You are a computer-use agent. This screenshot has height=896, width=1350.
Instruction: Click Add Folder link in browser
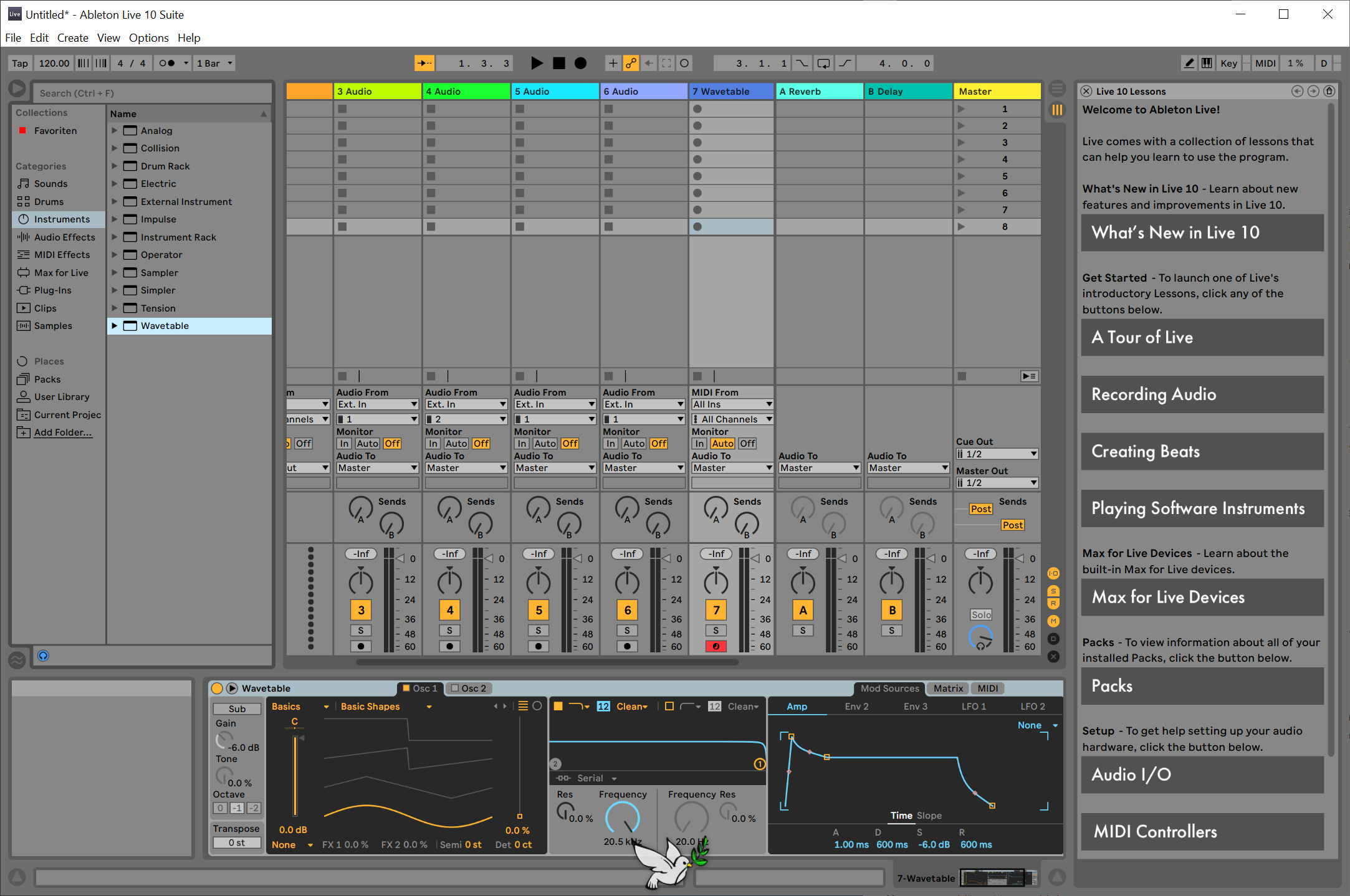63,432
